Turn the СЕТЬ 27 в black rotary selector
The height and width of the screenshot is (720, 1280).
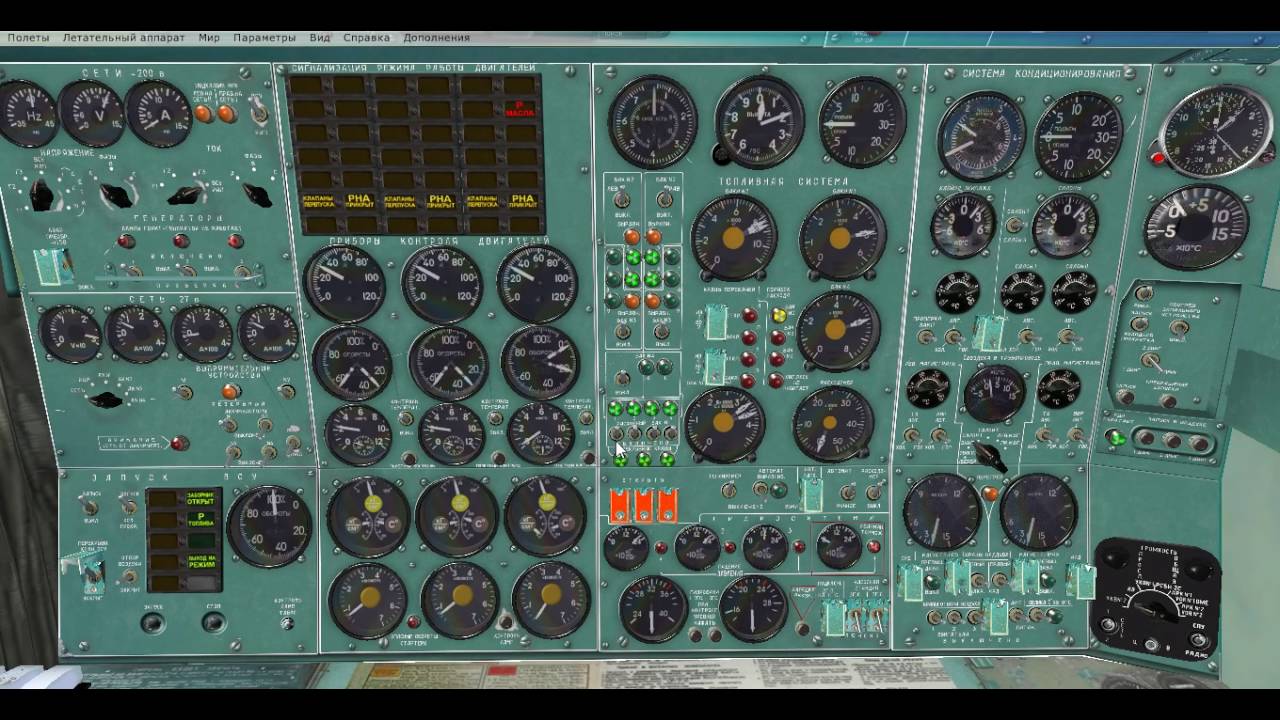pyautogui.click(x=107, y=400)
